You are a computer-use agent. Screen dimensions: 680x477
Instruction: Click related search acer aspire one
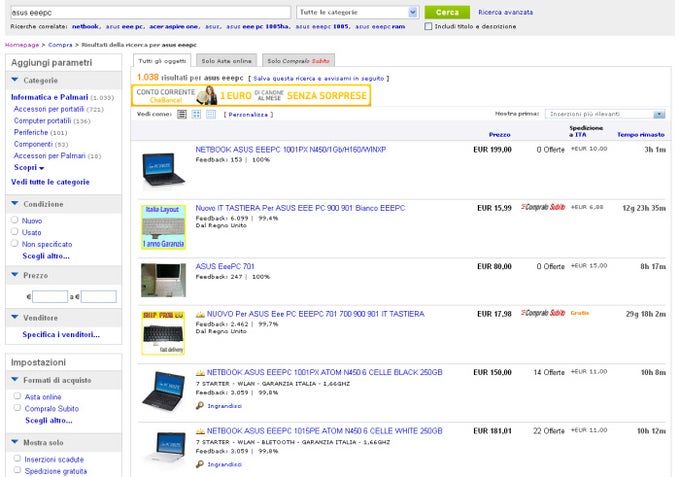pos(173,26)
